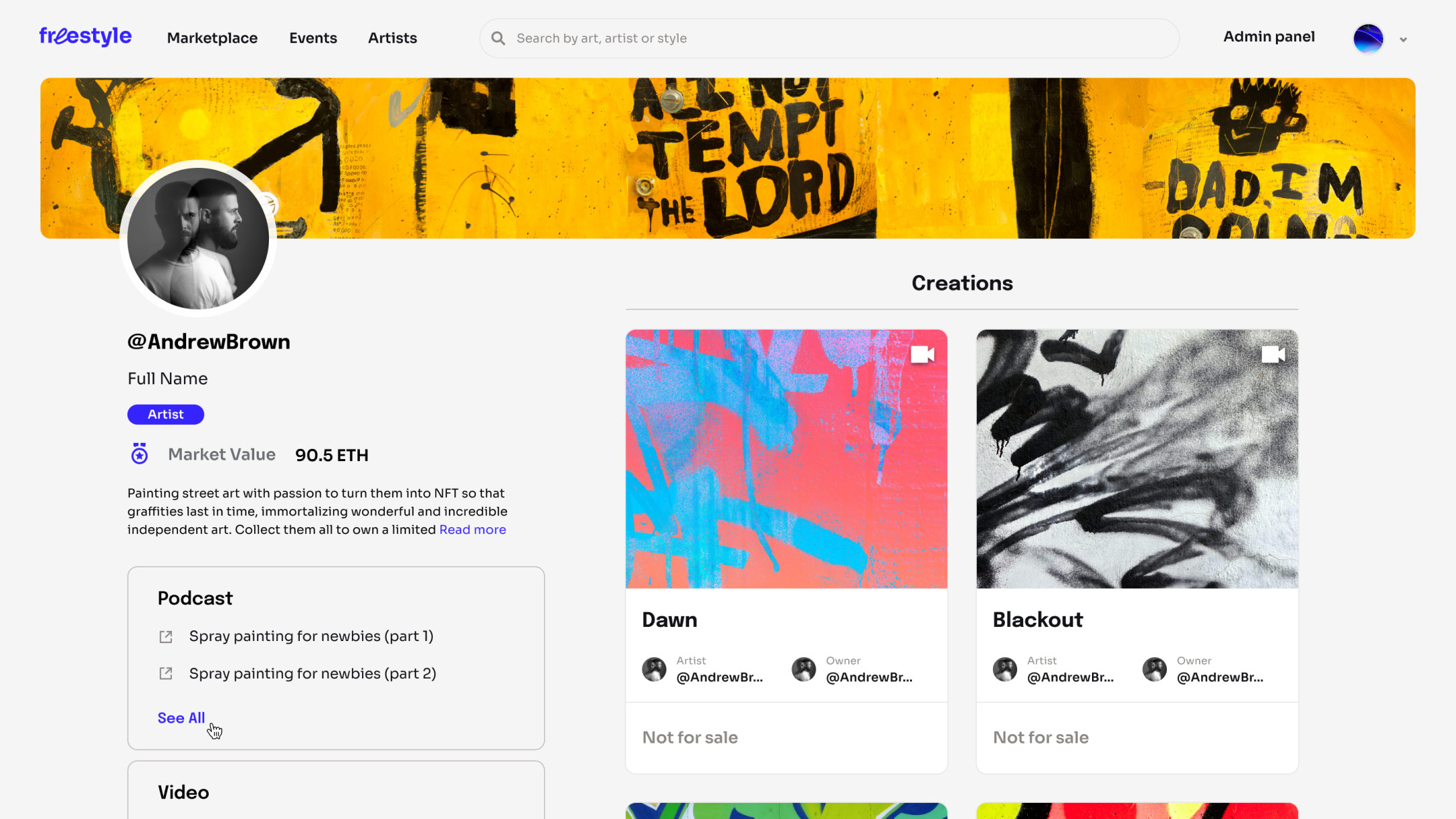This screenshot has width=1456, height=819.
Task: Open the Artists menu item
Action: pyautogui.click(x=392, y=38)
